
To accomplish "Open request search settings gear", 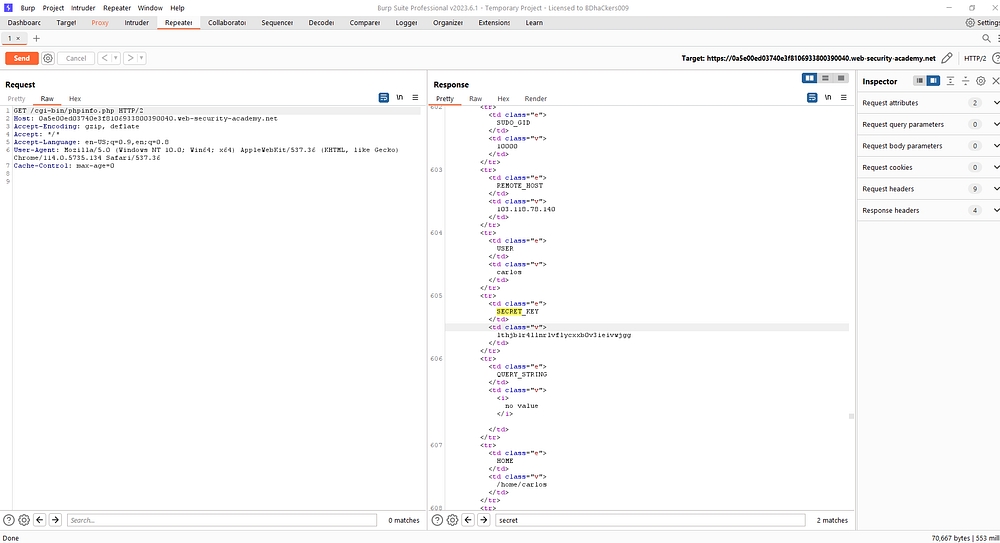I will [24, 520].
